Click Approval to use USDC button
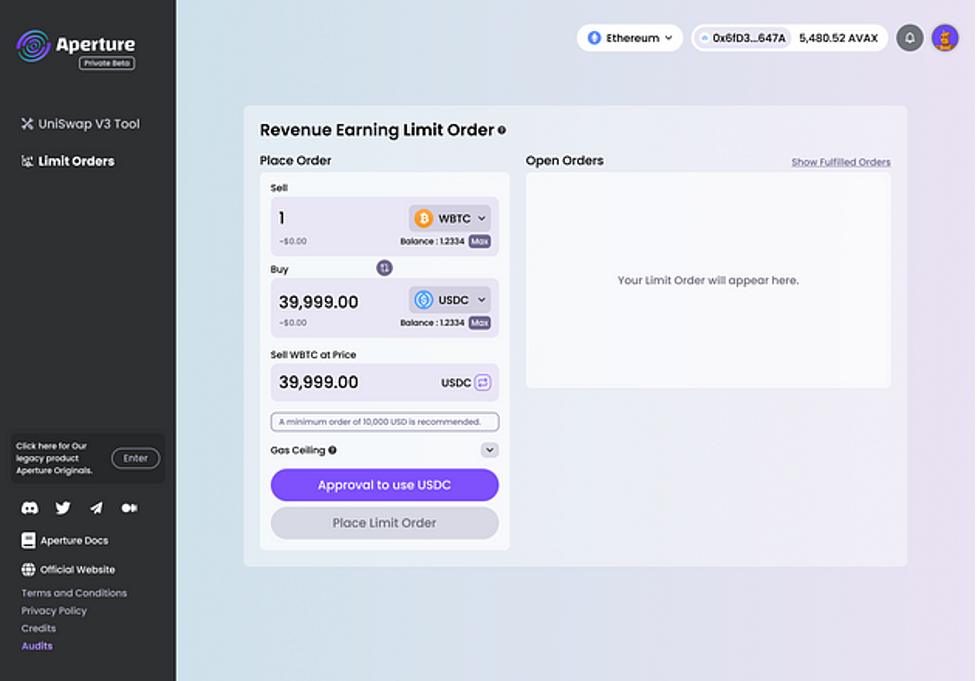This screenshot has width=977, height=681. pos(384,485)
